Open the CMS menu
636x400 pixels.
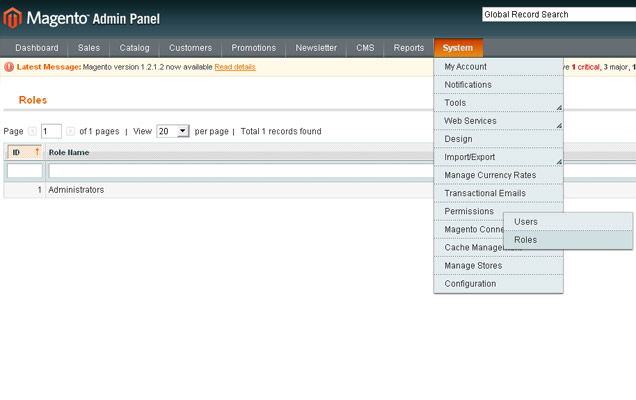365,48
